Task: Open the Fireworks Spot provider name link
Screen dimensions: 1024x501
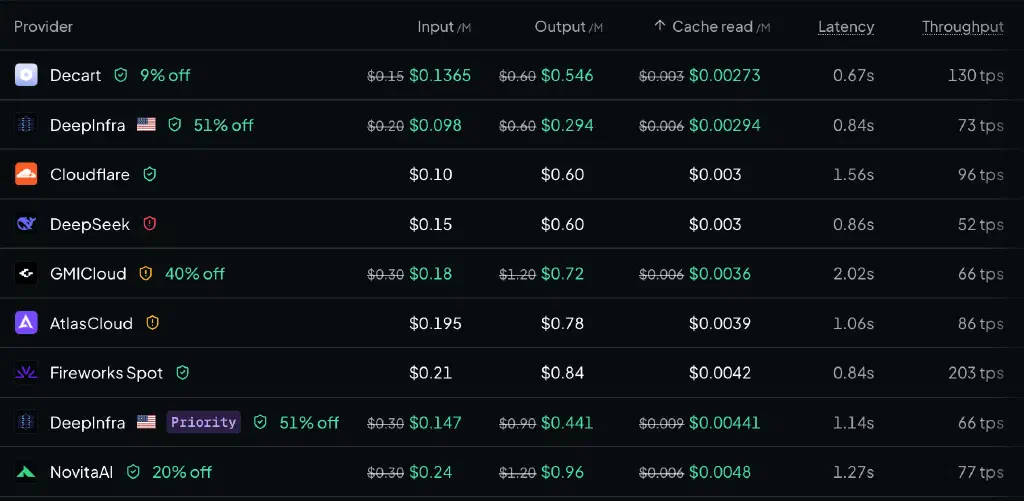Action: (x=106, y=373)
